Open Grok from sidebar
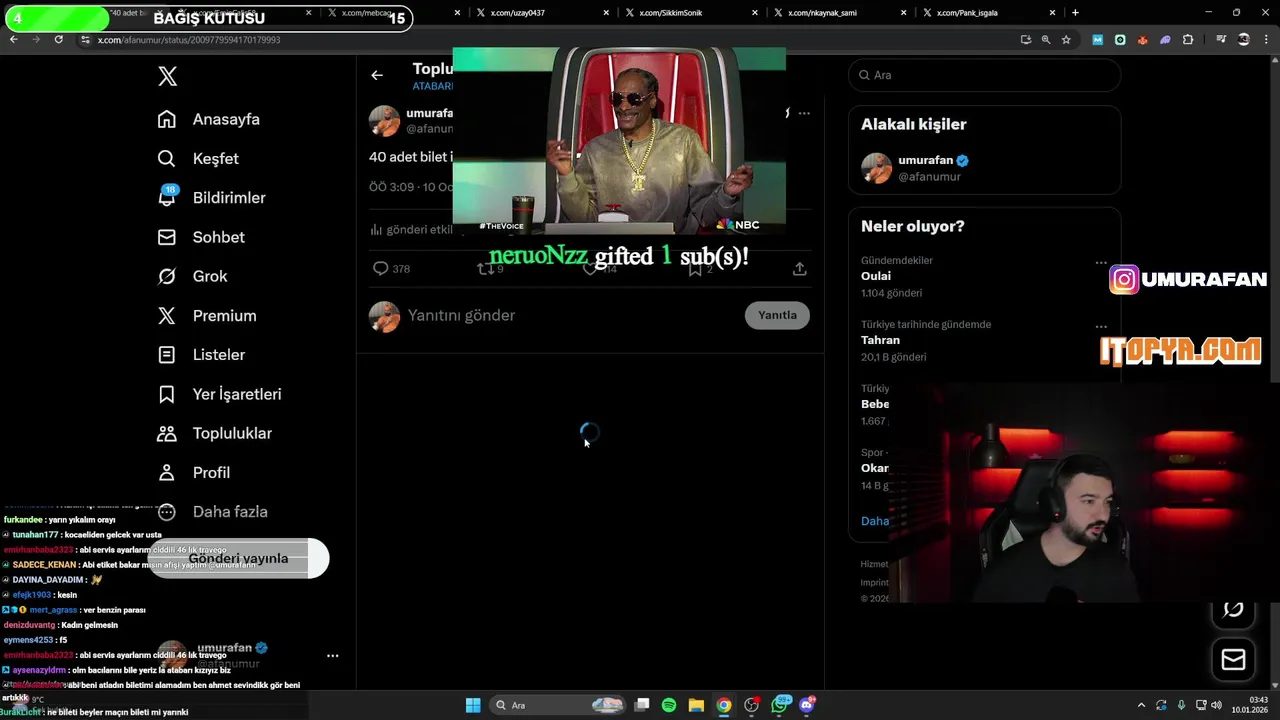Image resolution: width=1280 pixels, height=720 pixels. point(192,276)
